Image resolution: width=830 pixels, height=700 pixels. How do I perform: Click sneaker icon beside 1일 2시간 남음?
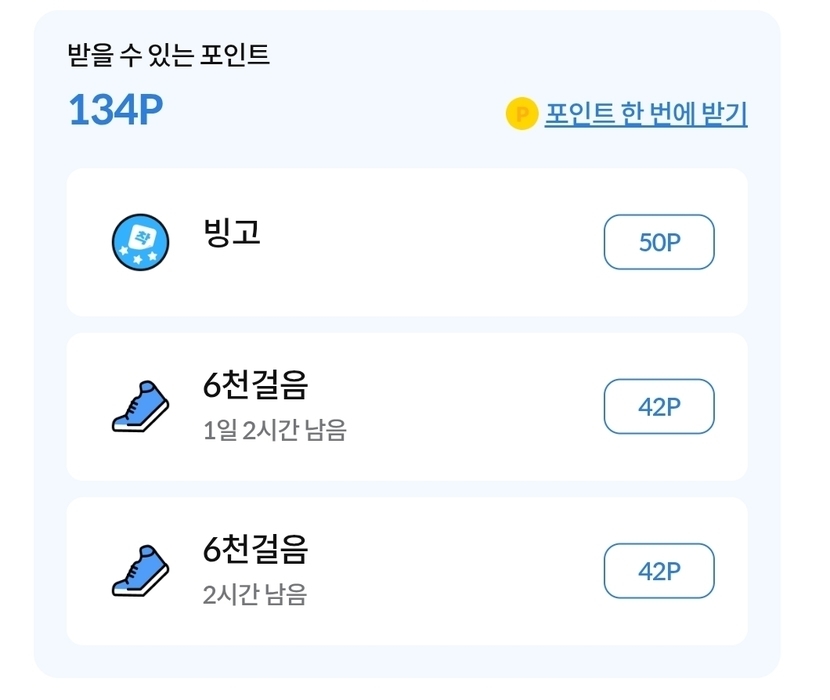click(x=139, y=407)
